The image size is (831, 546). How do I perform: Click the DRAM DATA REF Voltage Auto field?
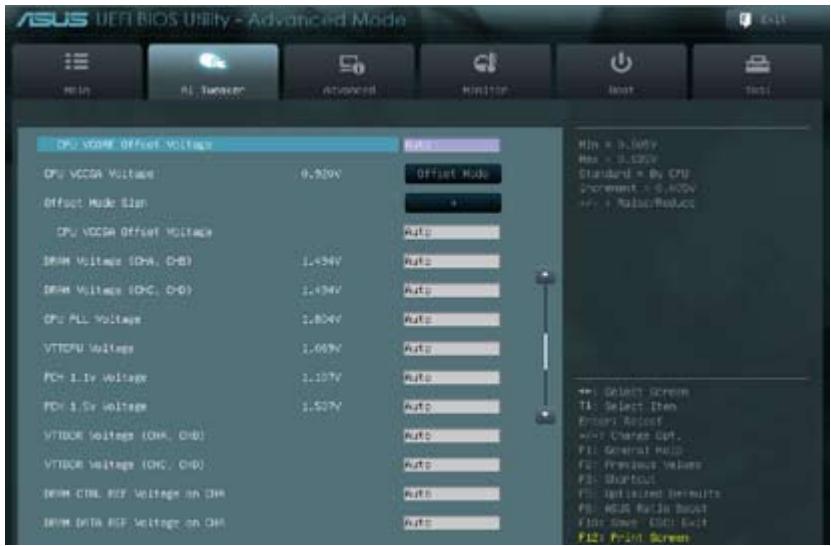452,523
